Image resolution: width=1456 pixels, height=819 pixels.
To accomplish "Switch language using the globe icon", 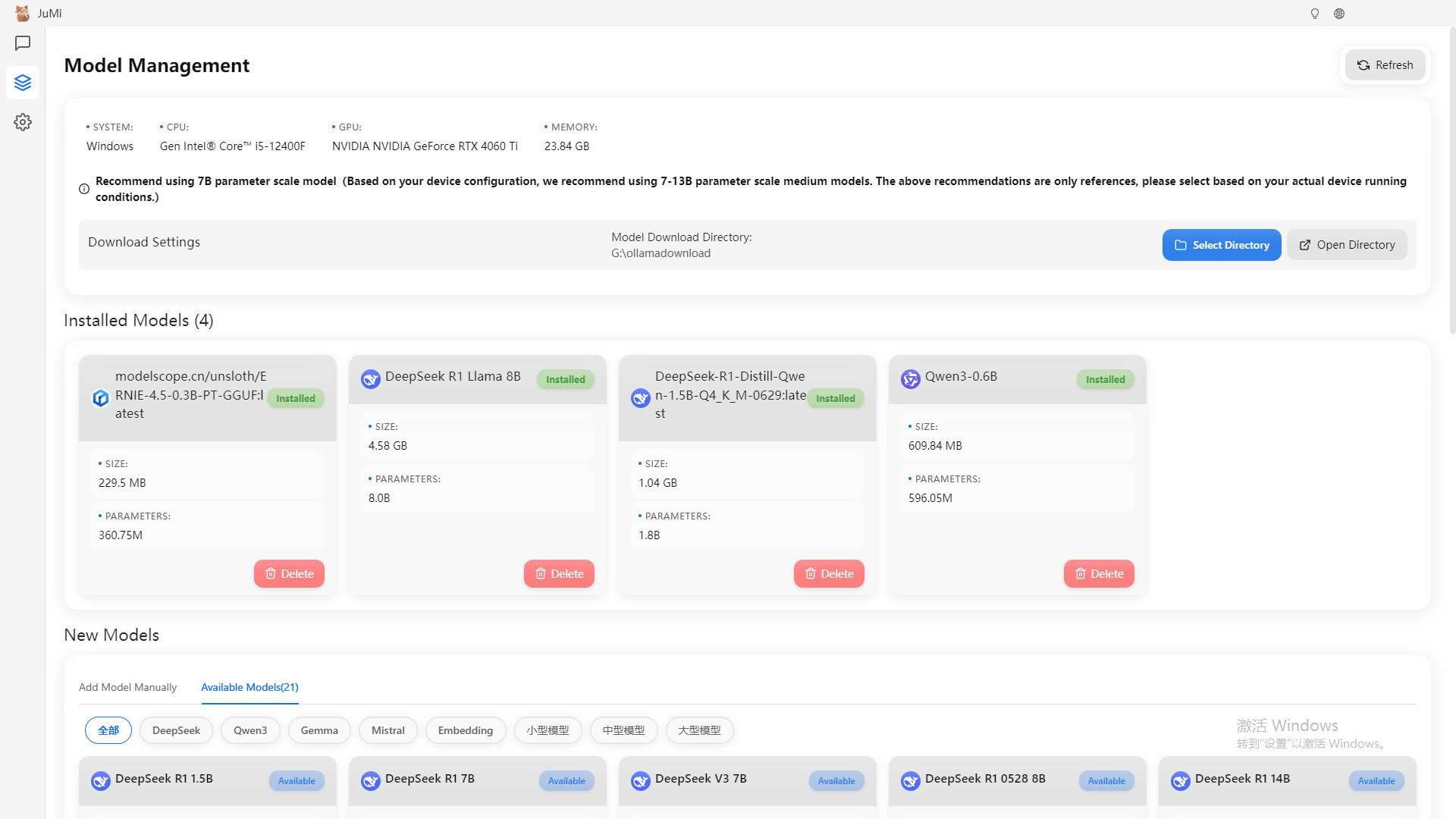I will click(1339, 13).
